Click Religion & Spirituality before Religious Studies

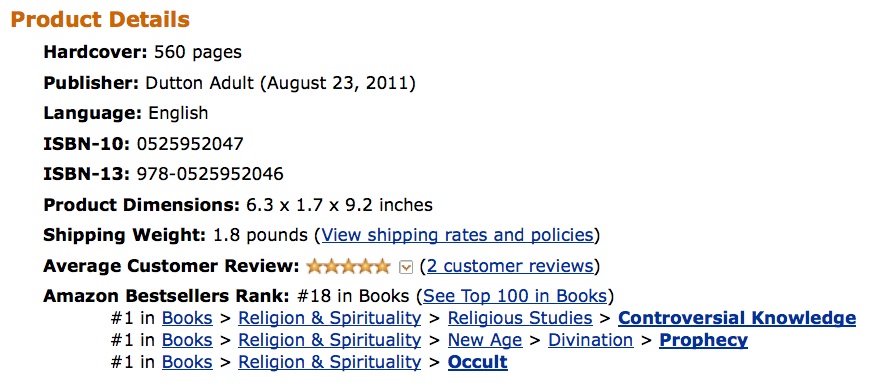[x=330, y=318]
